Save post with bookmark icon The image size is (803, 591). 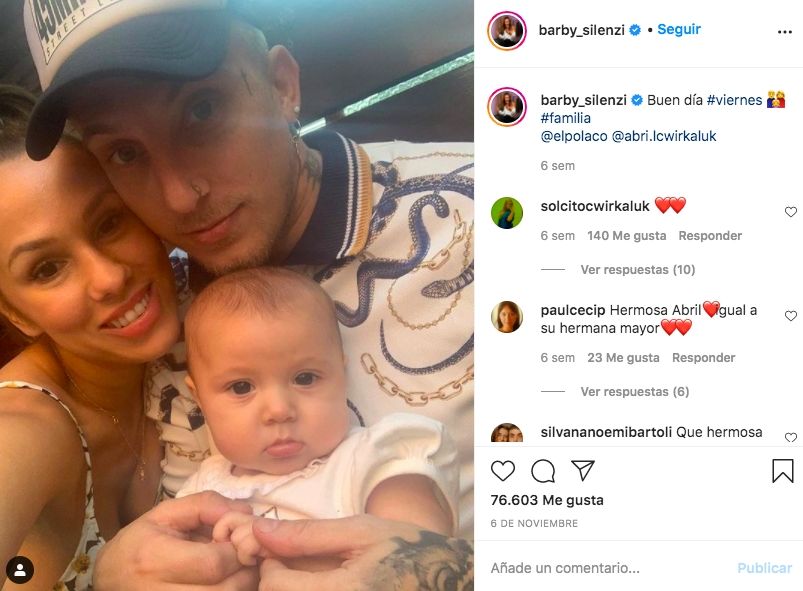click(x=783, y=470)
